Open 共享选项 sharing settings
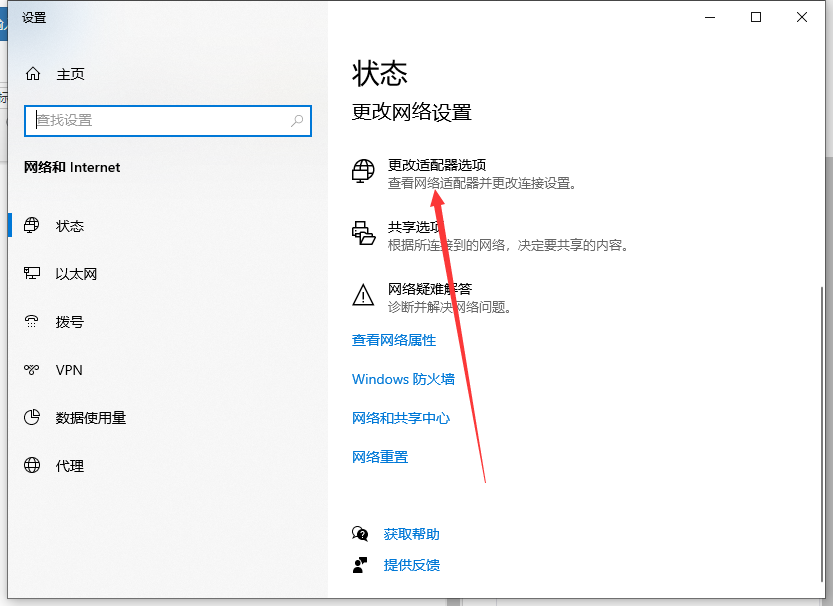 (x=414, y=228)
